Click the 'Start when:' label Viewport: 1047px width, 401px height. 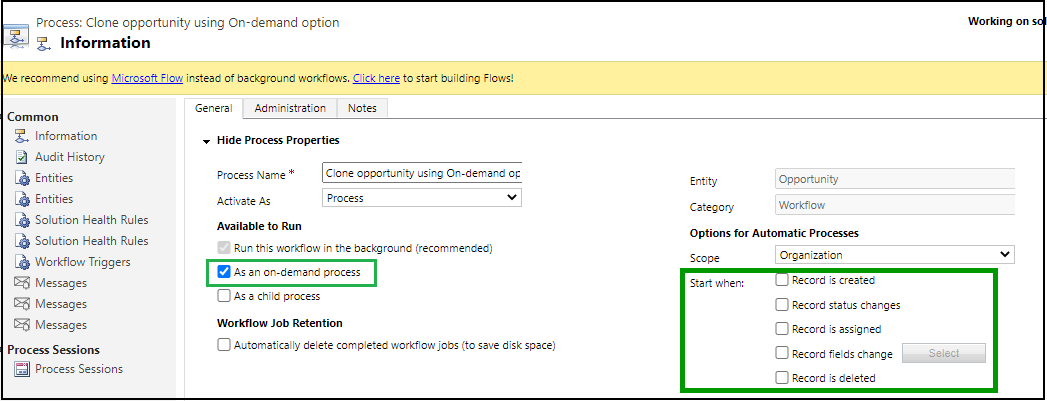click(716, 284)
